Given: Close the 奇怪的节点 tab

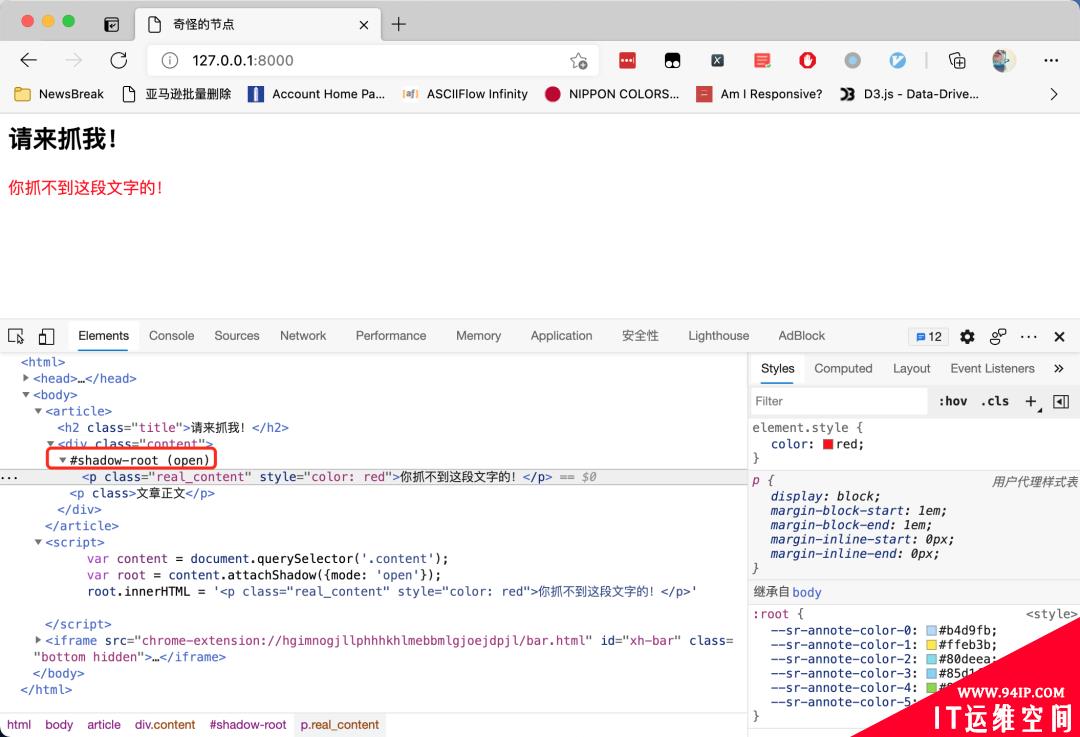Looking at the screenshot, I should (x=364, y=25).
